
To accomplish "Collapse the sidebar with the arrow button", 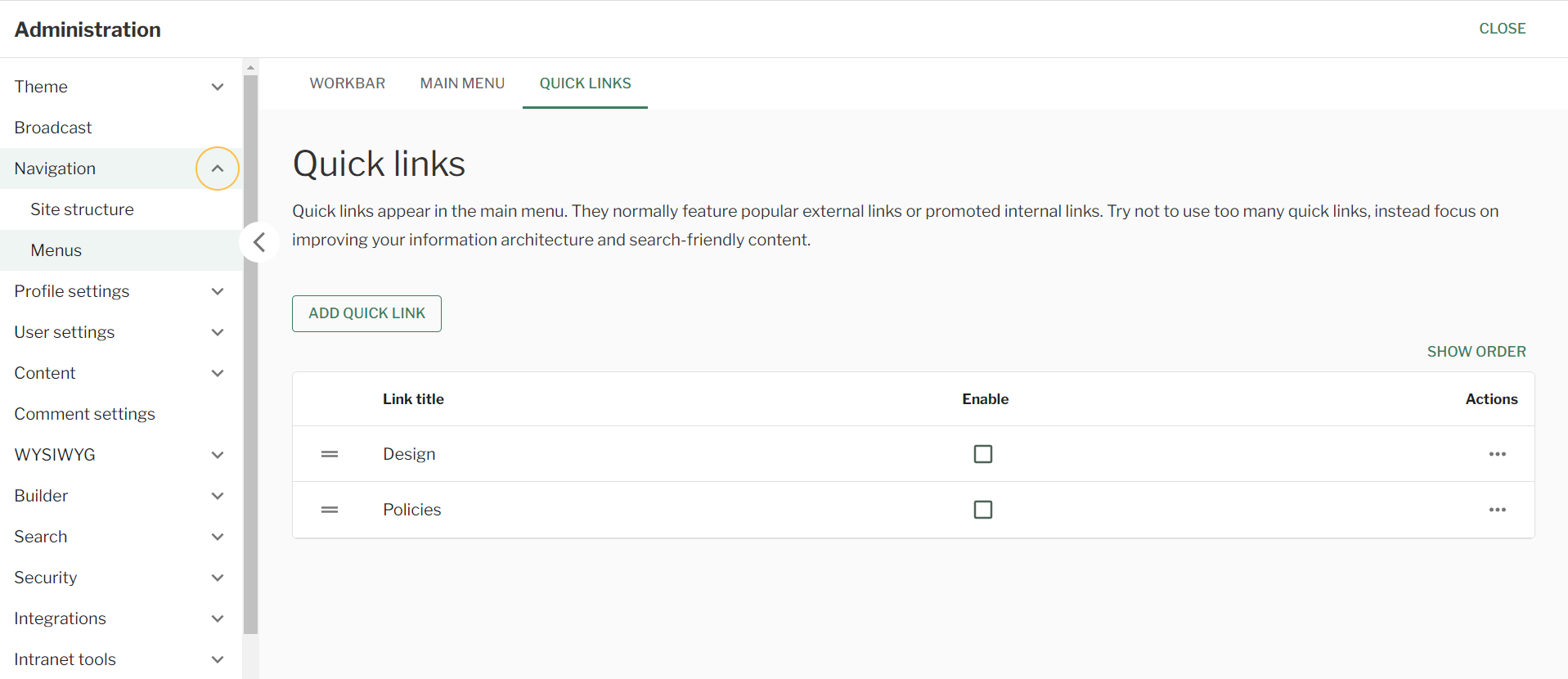I will point(259,242).
